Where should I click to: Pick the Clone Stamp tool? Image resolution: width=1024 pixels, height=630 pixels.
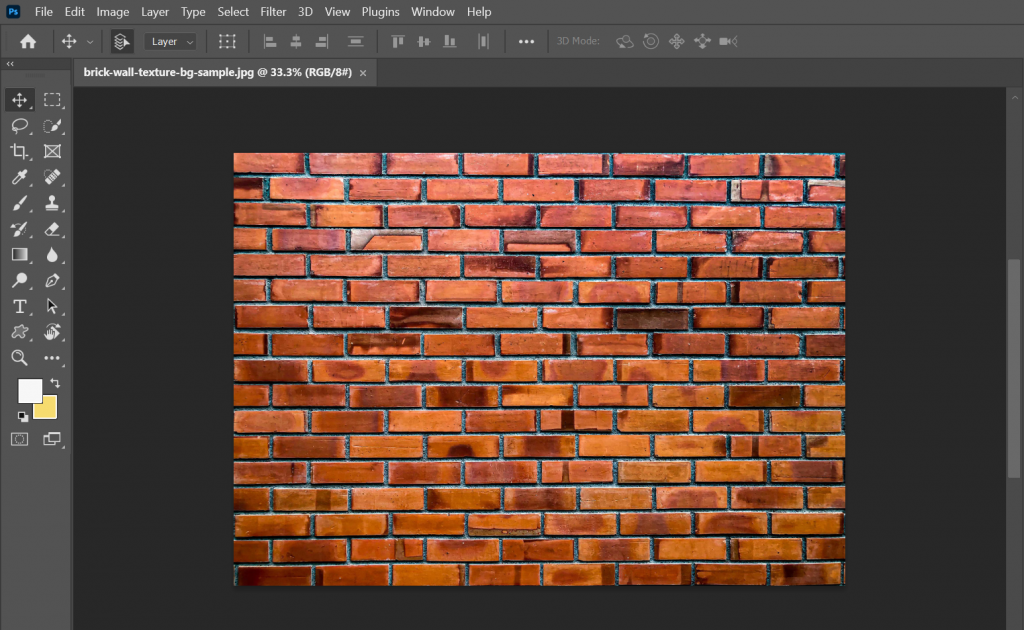coord(52,202)
